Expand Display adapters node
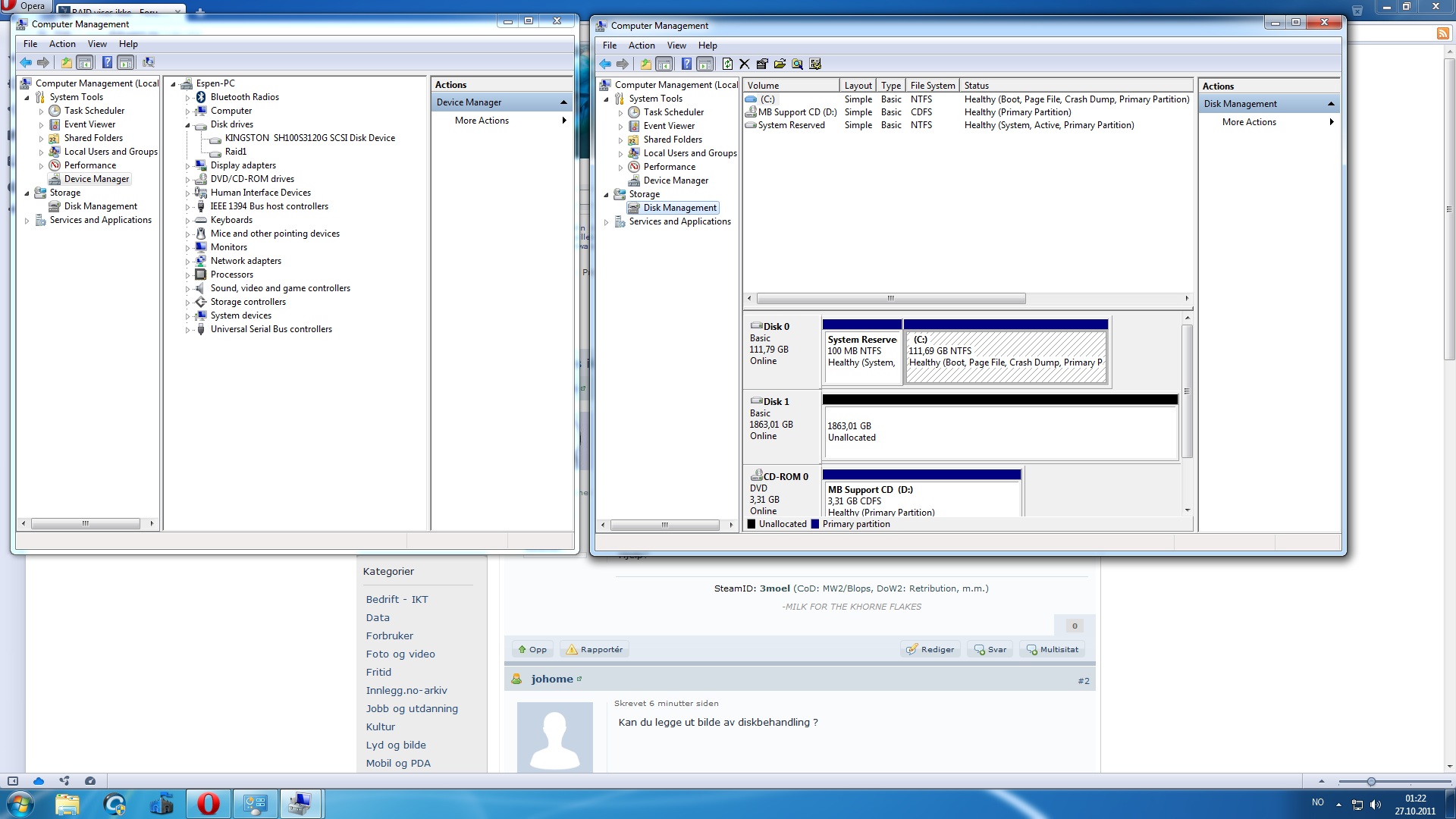Screen dimensions: 1456x819 click(x=187, y=166)
